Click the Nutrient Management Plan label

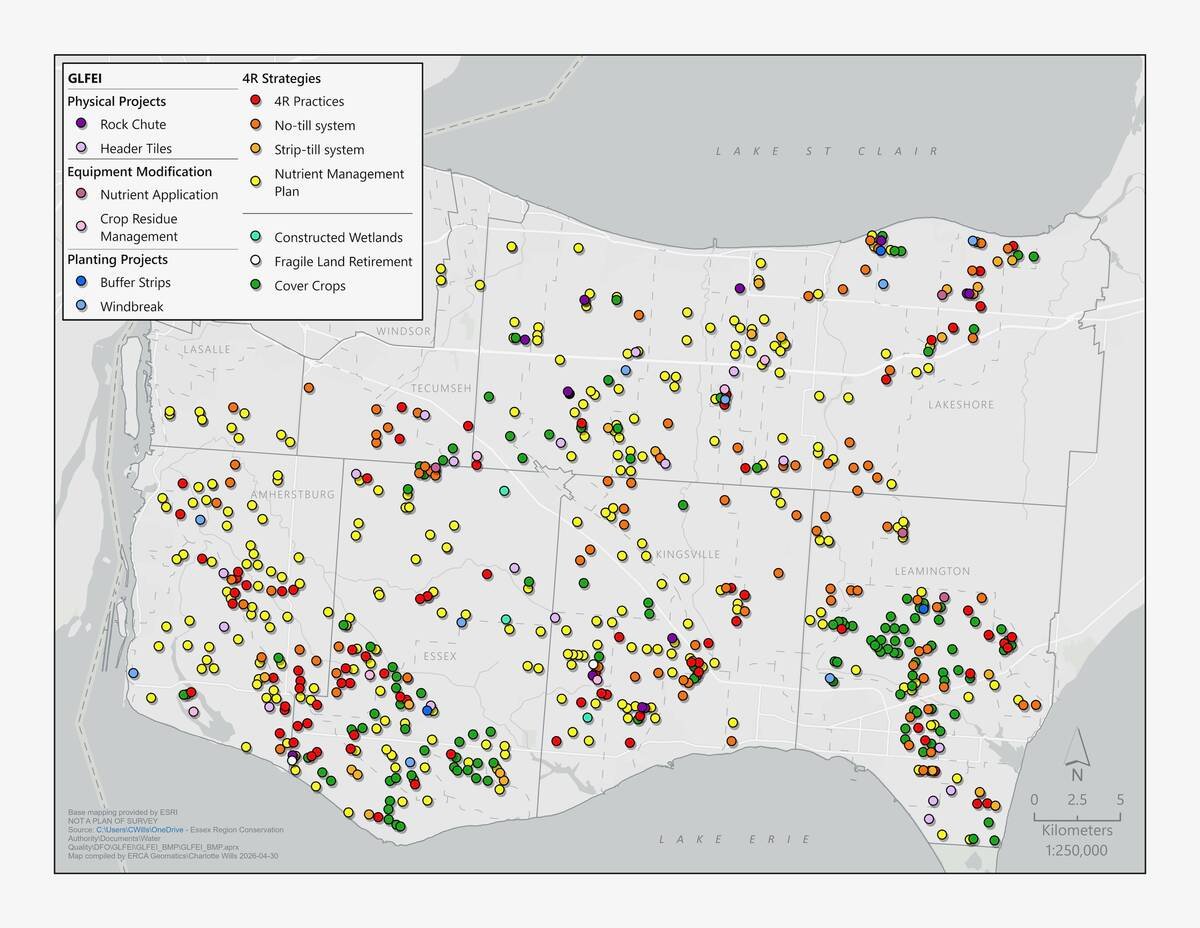click(x=339, y=182)
